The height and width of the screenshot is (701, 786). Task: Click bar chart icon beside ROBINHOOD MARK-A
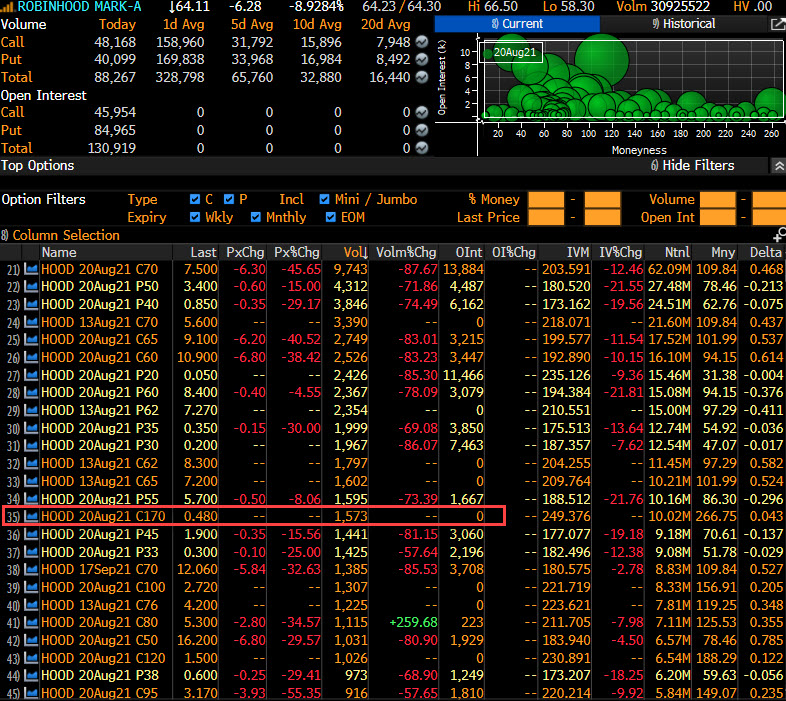(7, 7)
